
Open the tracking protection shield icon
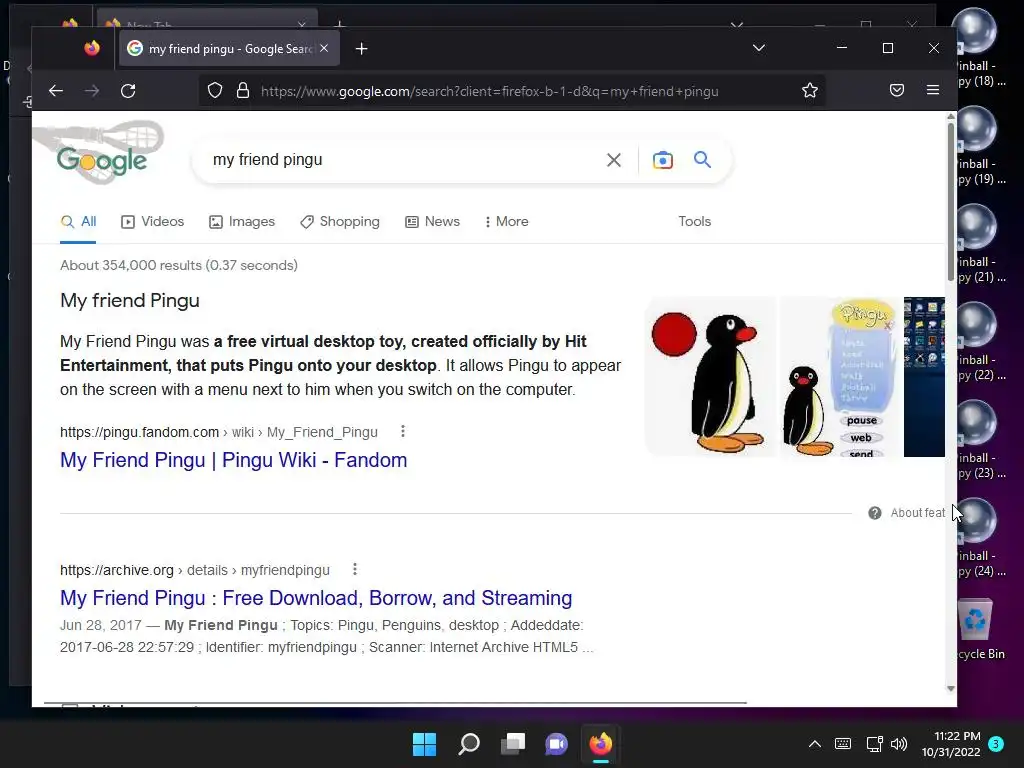215,91
